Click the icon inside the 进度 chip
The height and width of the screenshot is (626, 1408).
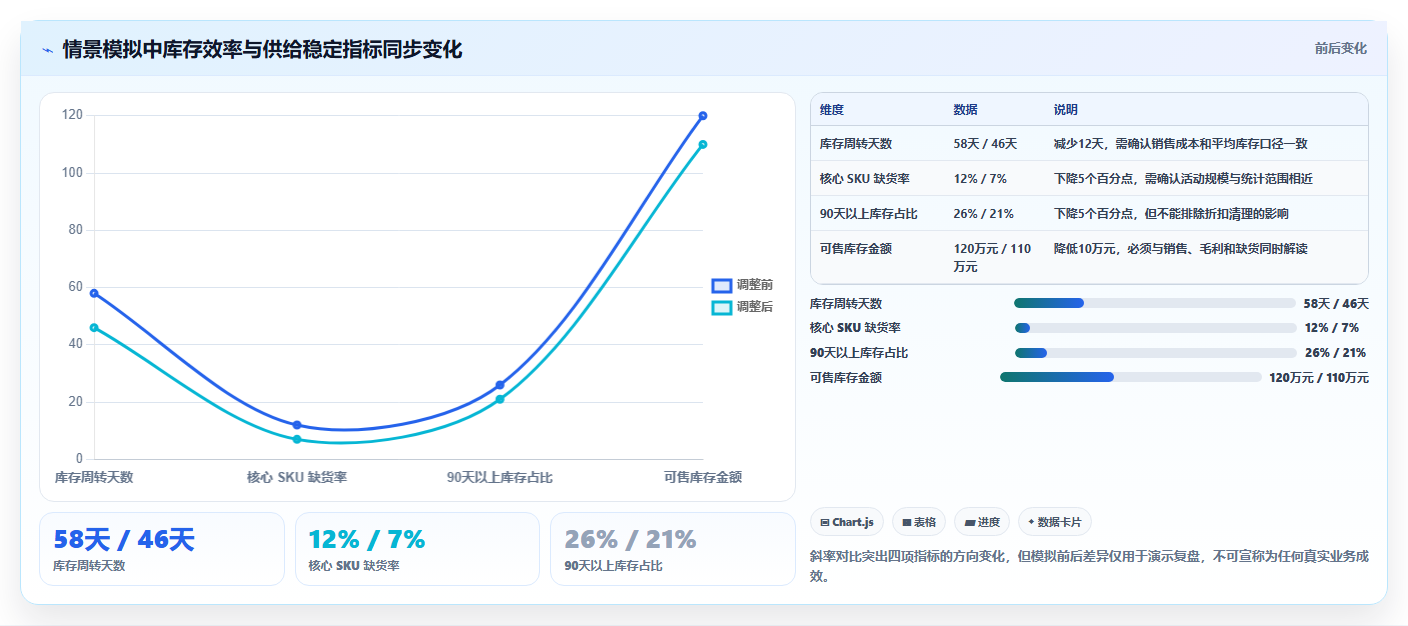click(970, 522)
